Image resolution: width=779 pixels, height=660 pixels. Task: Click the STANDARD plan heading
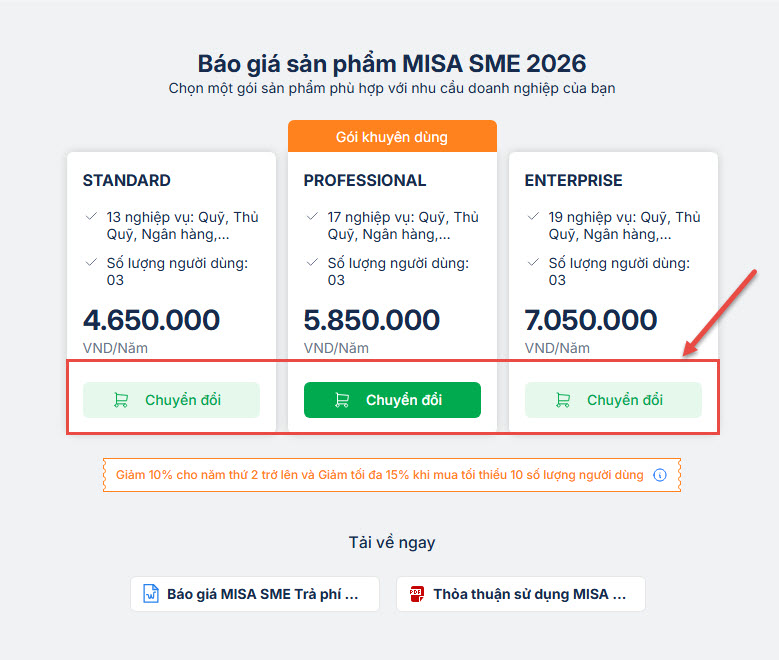coord(127,181)
